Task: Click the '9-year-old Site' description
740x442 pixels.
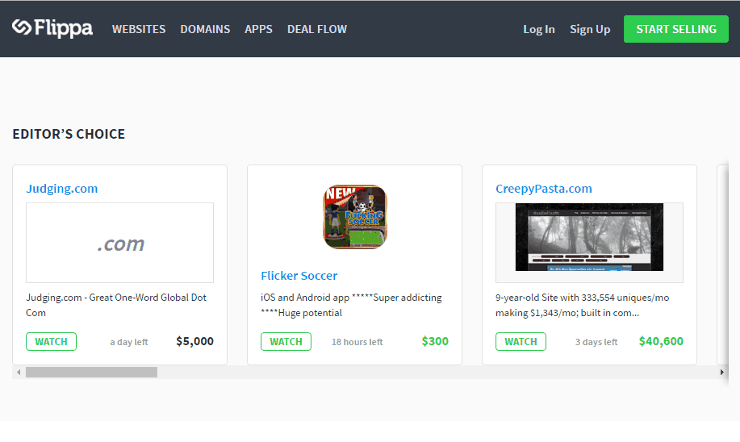Action: coord(582,305)
